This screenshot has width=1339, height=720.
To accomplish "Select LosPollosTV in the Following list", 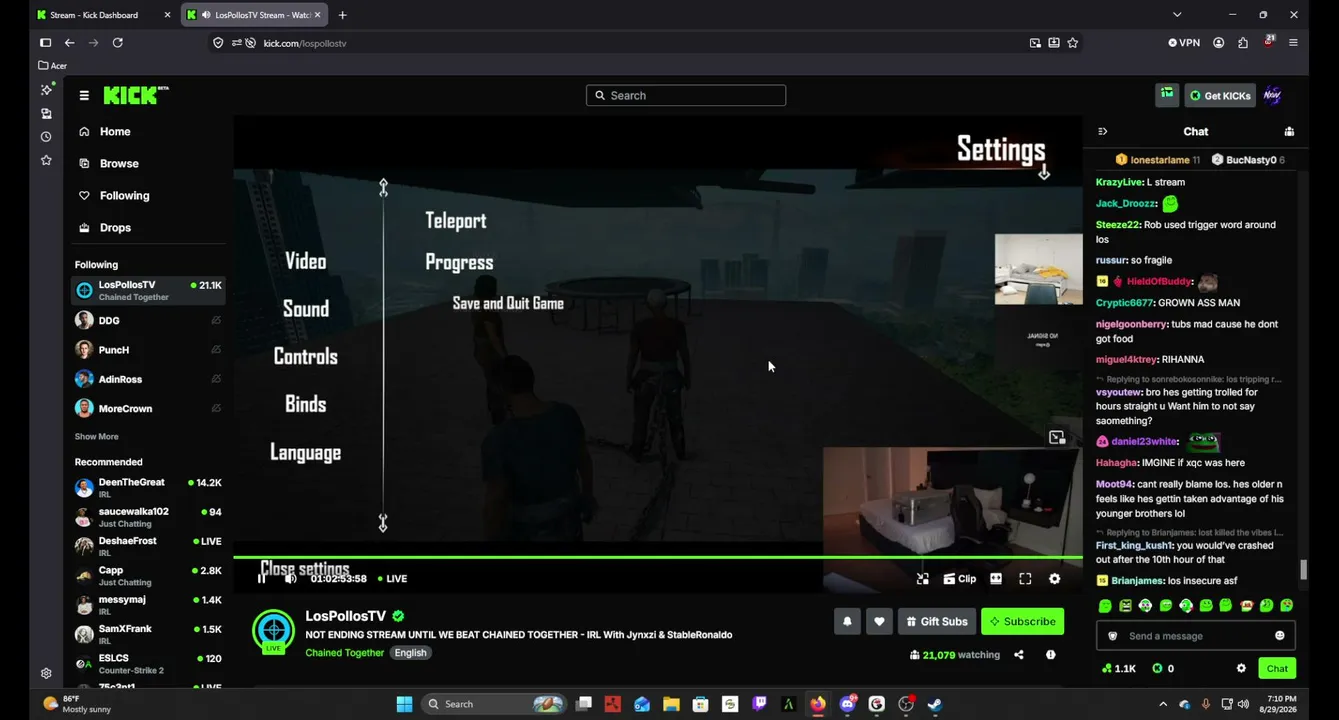I will (148, 291).
